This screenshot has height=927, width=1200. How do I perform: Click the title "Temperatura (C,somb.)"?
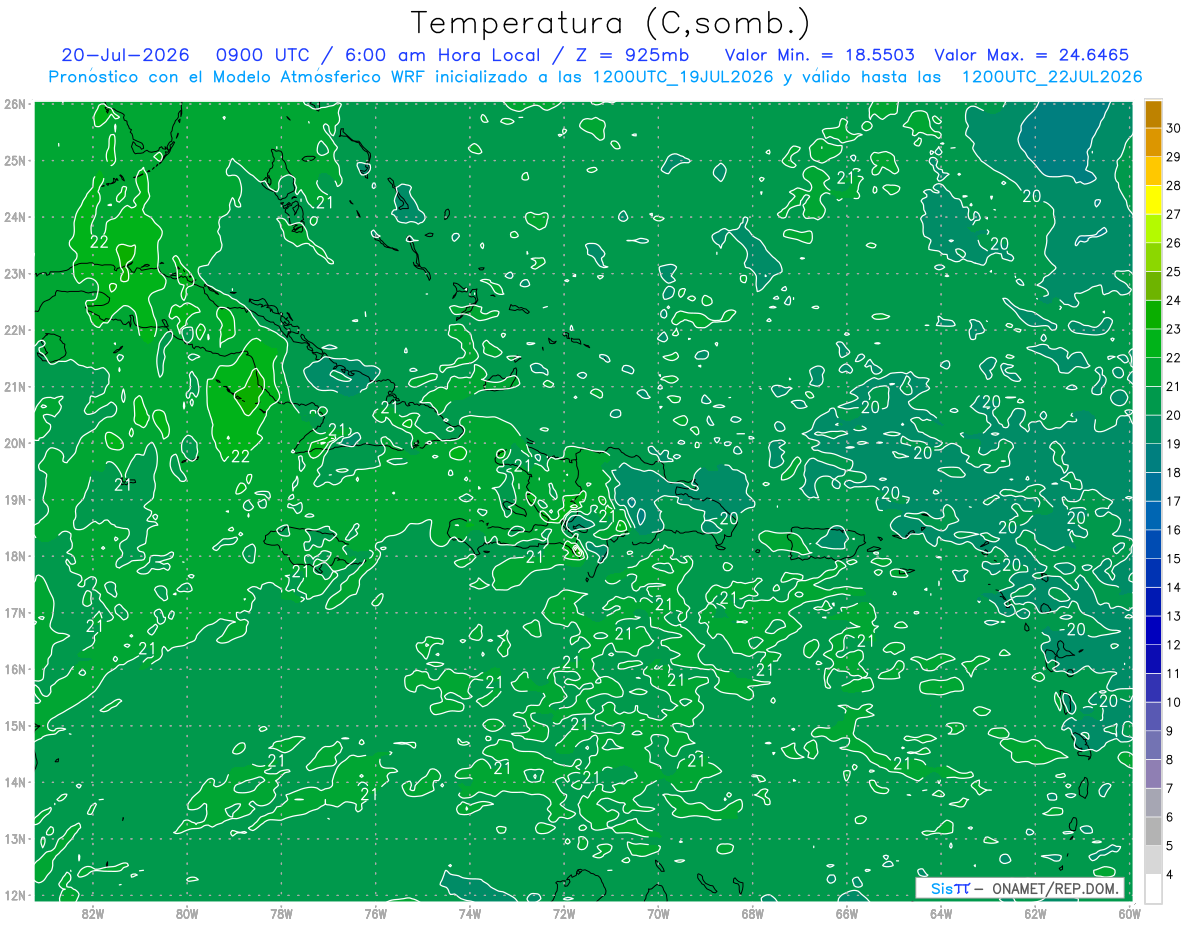point(611,24)
